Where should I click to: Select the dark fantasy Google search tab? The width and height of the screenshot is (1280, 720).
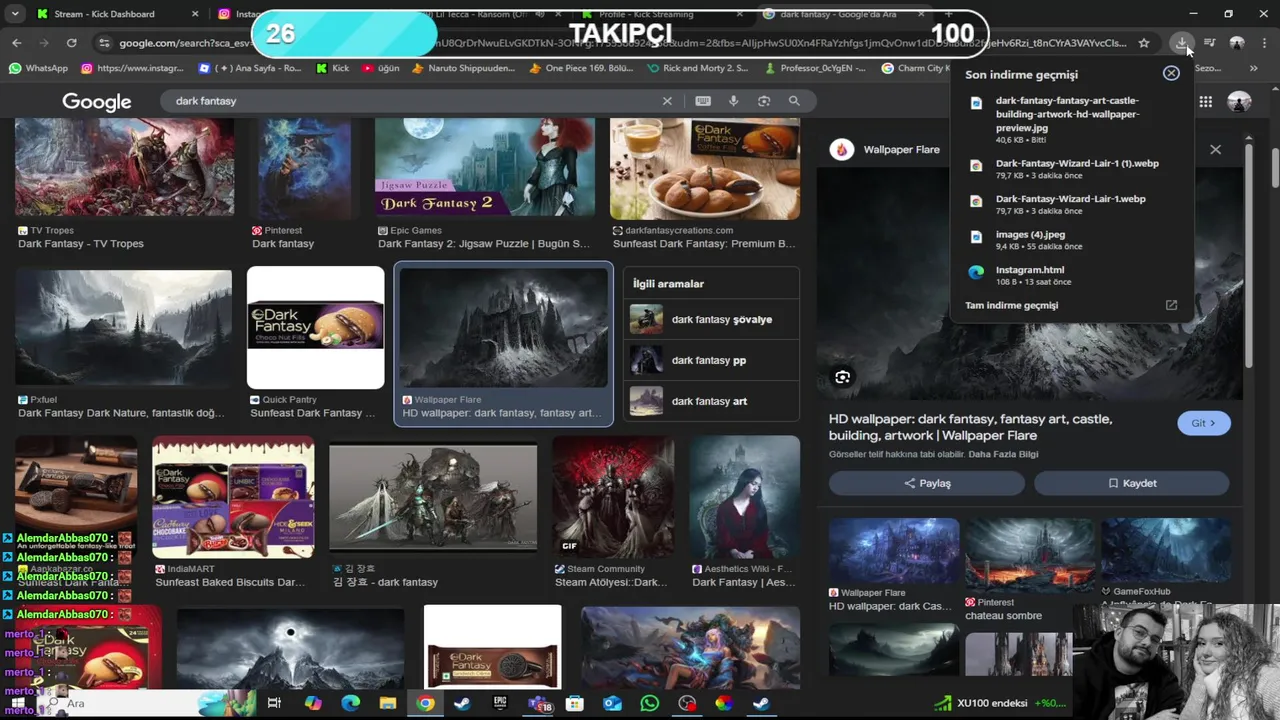(838, 14)
